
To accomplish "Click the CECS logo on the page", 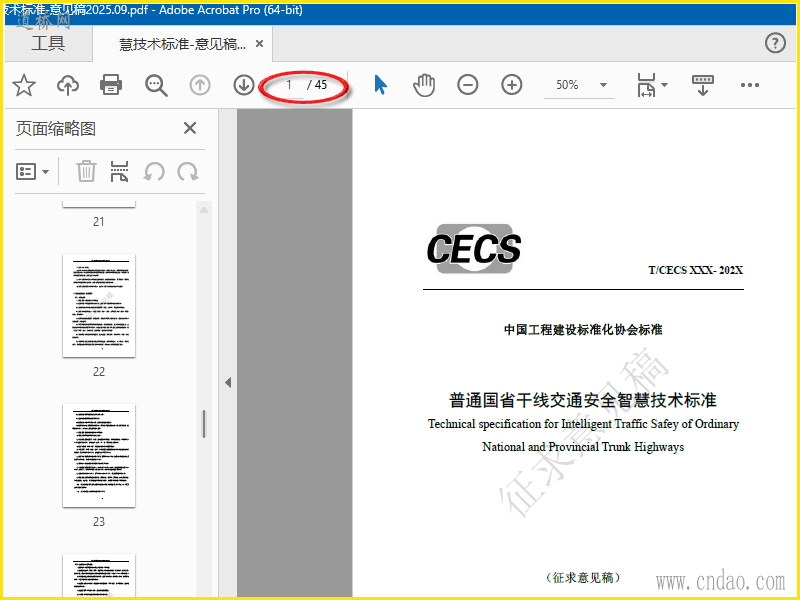I will point(473,248).
